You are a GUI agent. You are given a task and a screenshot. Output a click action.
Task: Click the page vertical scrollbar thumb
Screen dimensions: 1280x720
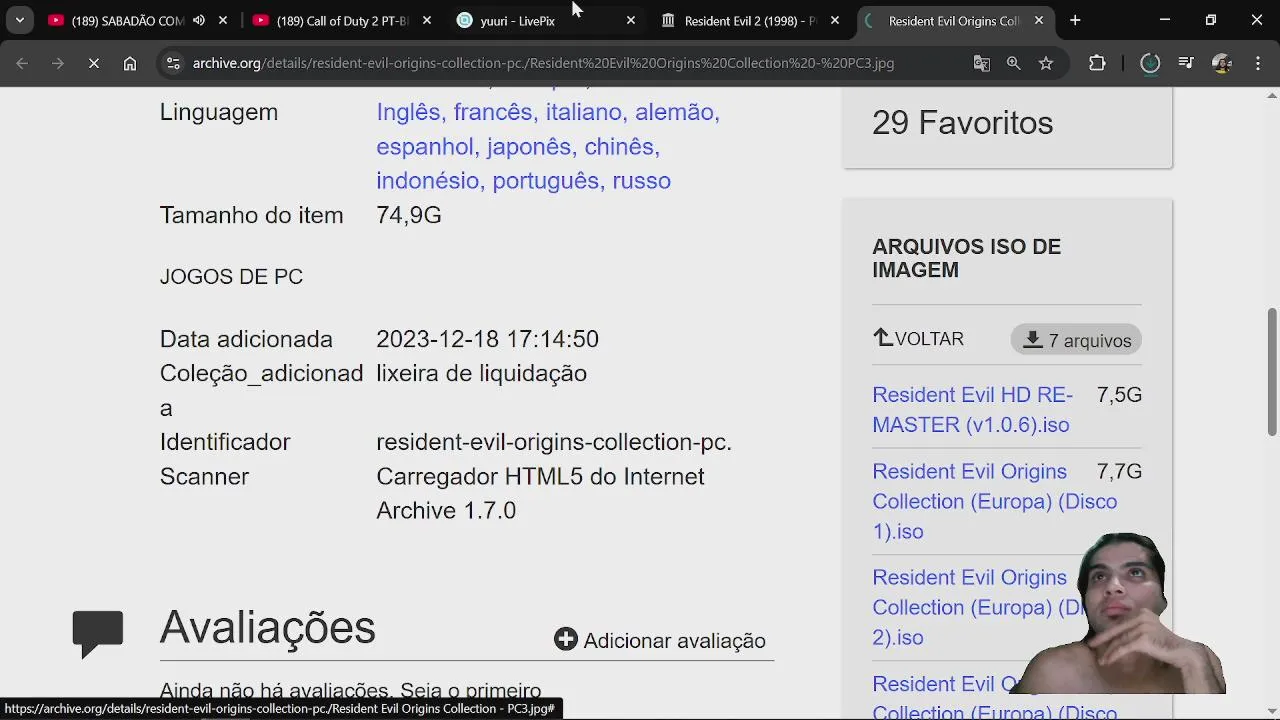click(x=1272, y=372)
